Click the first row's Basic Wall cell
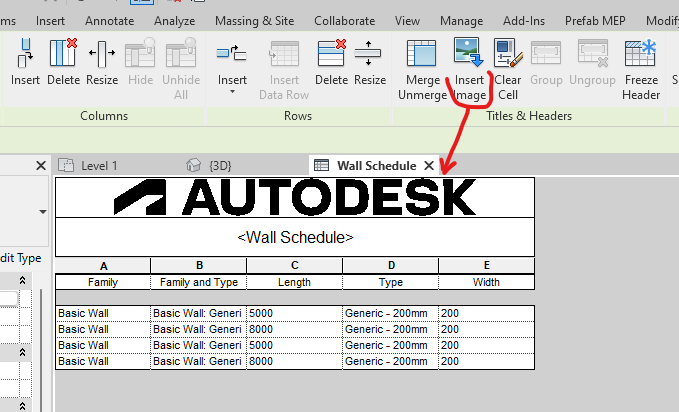Screen dimensions: 679x412 pyautogui.click(x=103, y=313)
